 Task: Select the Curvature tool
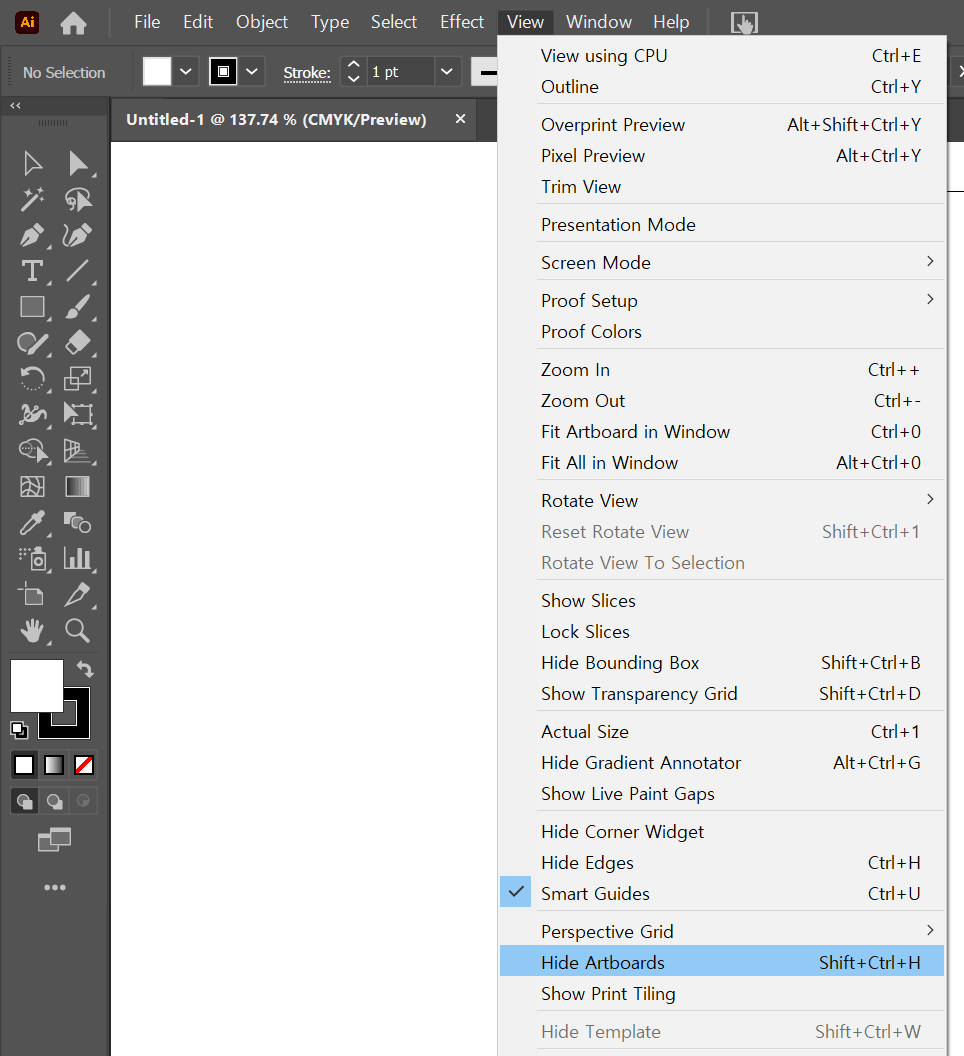77,235
